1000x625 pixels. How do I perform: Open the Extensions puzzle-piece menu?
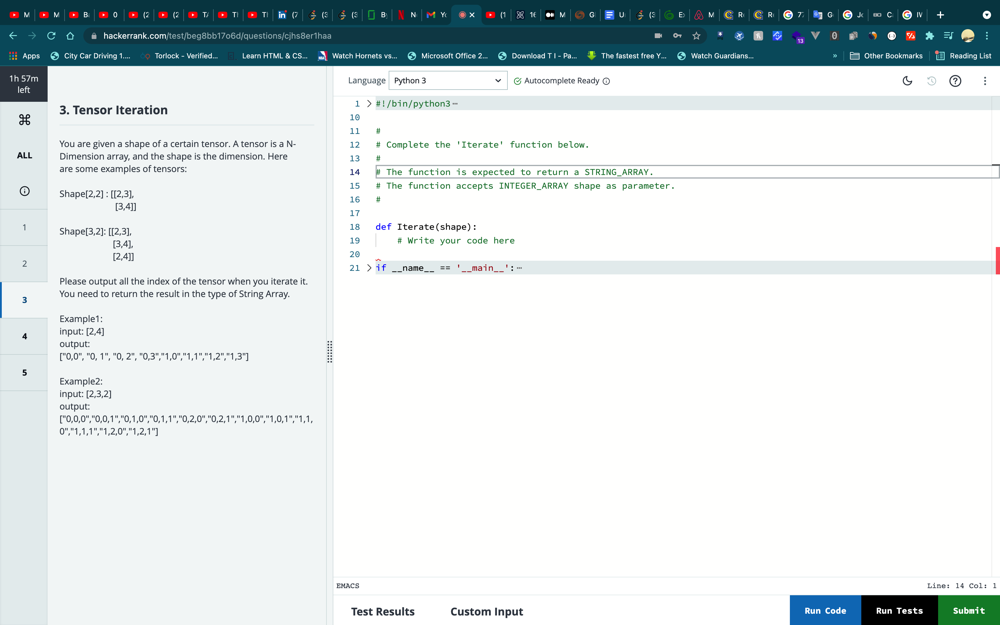[929, 36]
